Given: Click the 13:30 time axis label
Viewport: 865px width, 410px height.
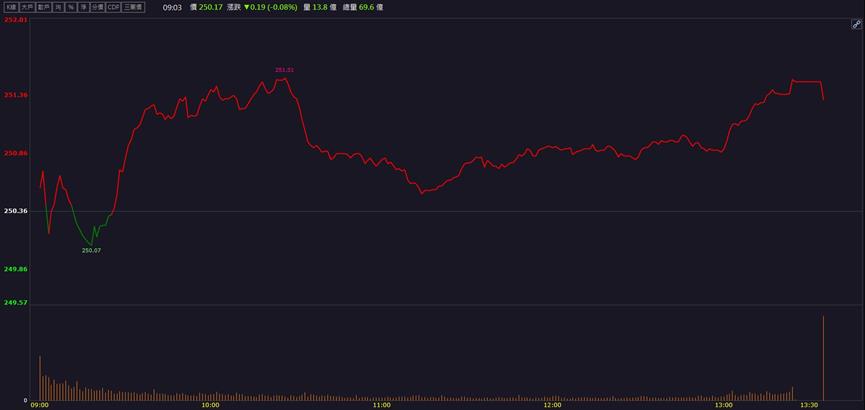Looking at the screenshot, I should 809,406.
